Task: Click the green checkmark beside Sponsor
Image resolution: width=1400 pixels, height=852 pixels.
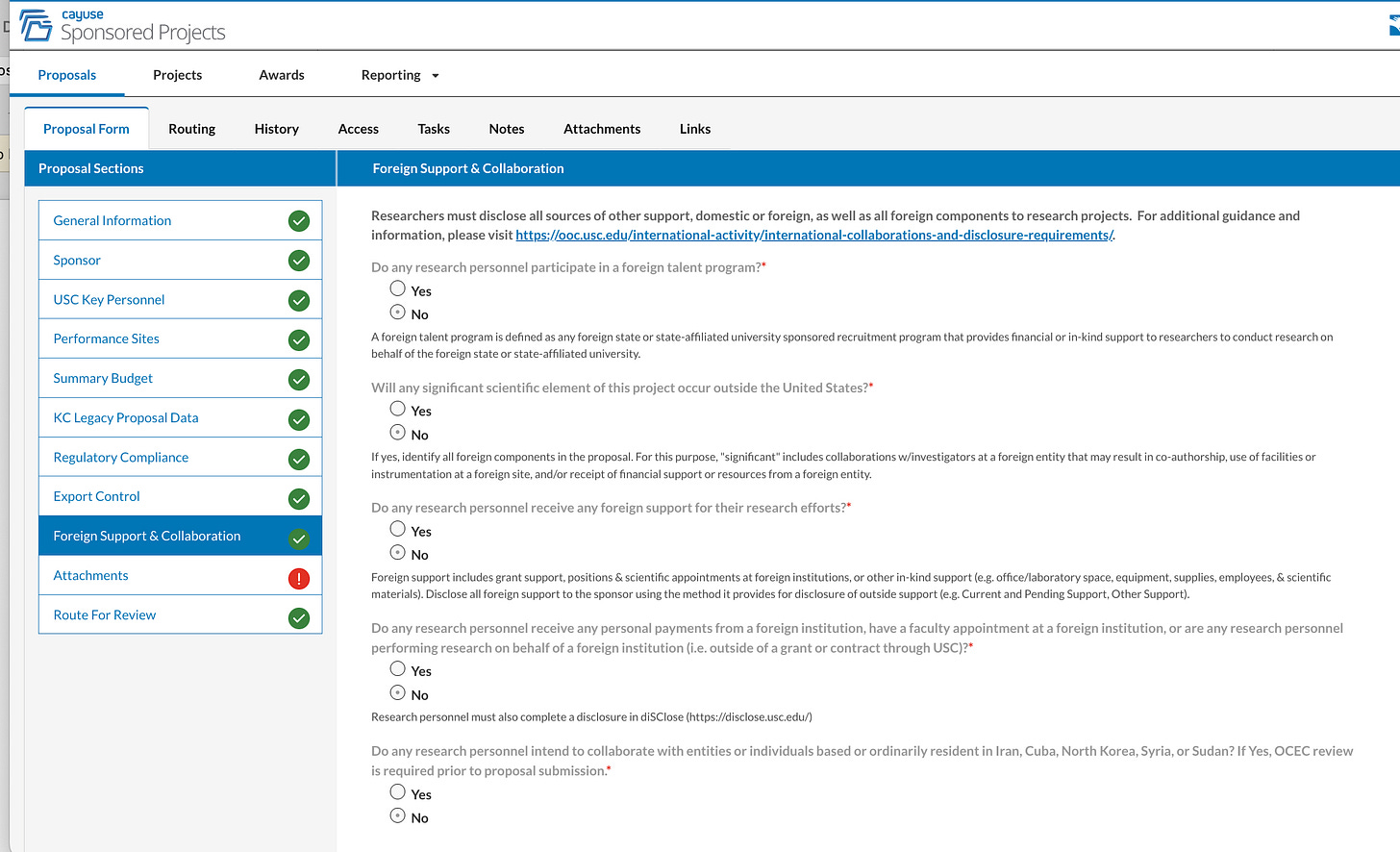Action: [299, 261]
